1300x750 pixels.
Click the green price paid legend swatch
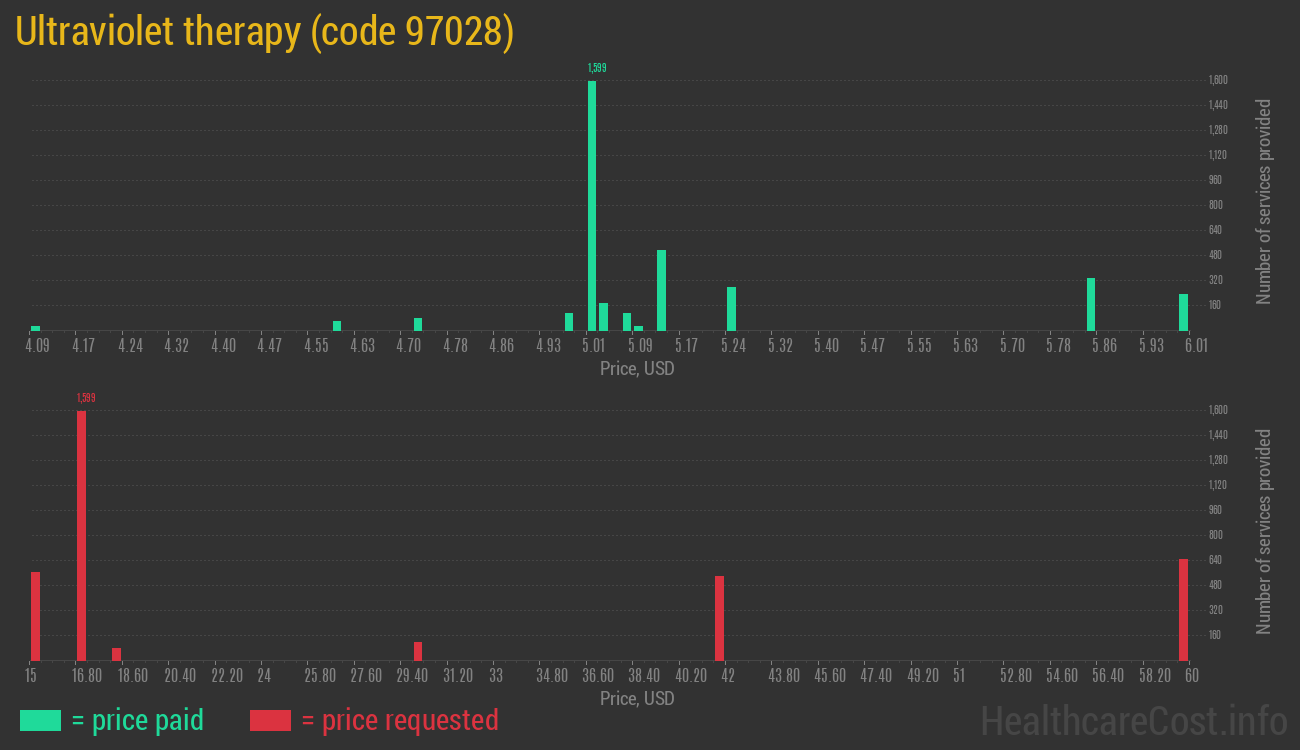coord(40,720)
